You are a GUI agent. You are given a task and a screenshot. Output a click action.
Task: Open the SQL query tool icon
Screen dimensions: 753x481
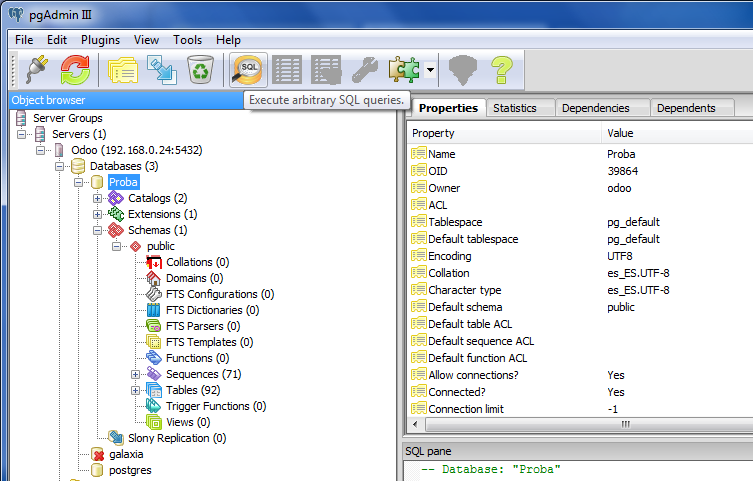click(248, 70)
